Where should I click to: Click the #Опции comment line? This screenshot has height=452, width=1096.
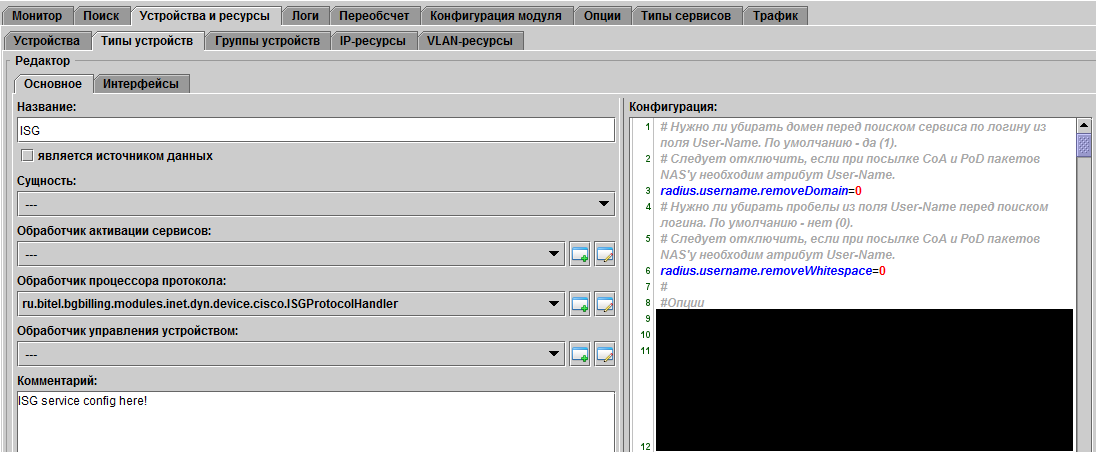pos(682,302)
